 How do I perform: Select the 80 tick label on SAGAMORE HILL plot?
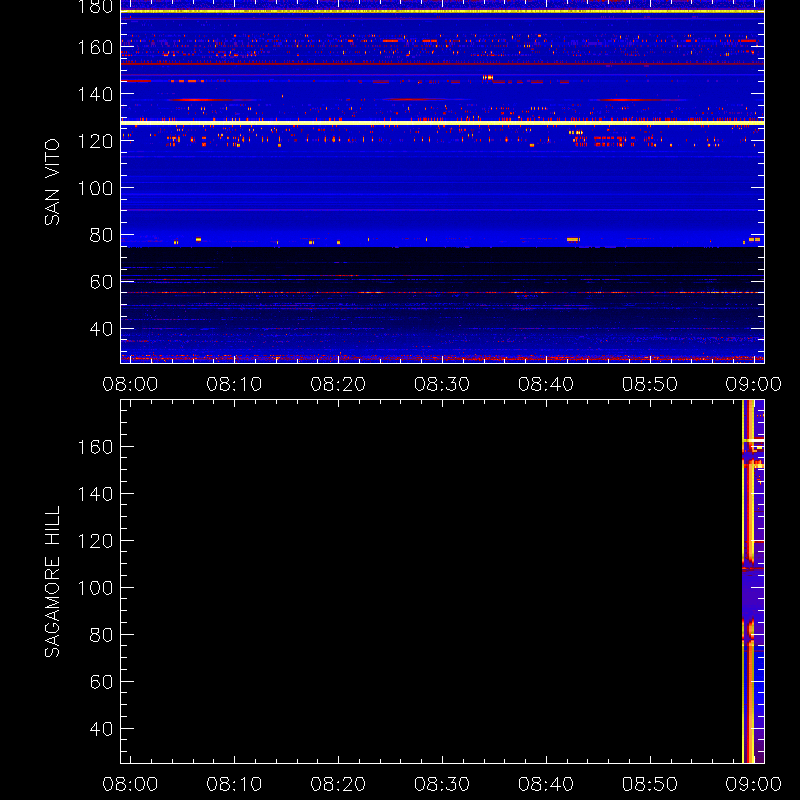point(101,635)
